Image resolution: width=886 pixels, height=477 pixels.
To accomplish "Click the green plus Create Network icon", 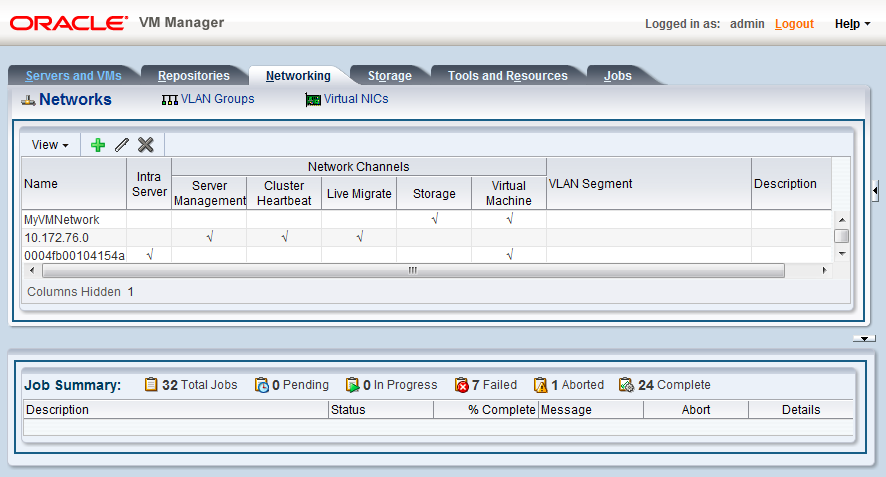I will click(x=98, y=145).
